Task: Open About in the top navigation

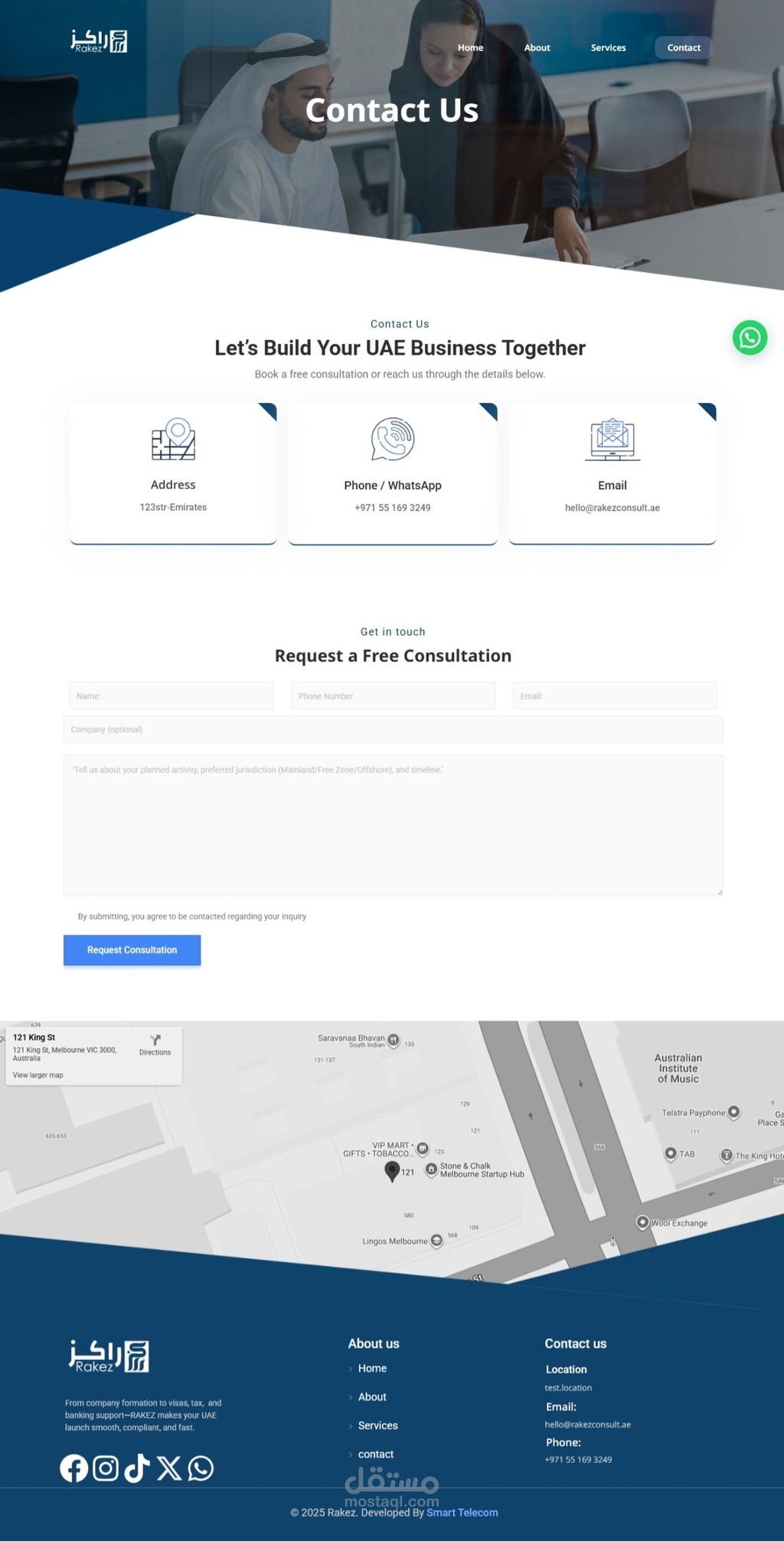Action: tap(537, 47)
